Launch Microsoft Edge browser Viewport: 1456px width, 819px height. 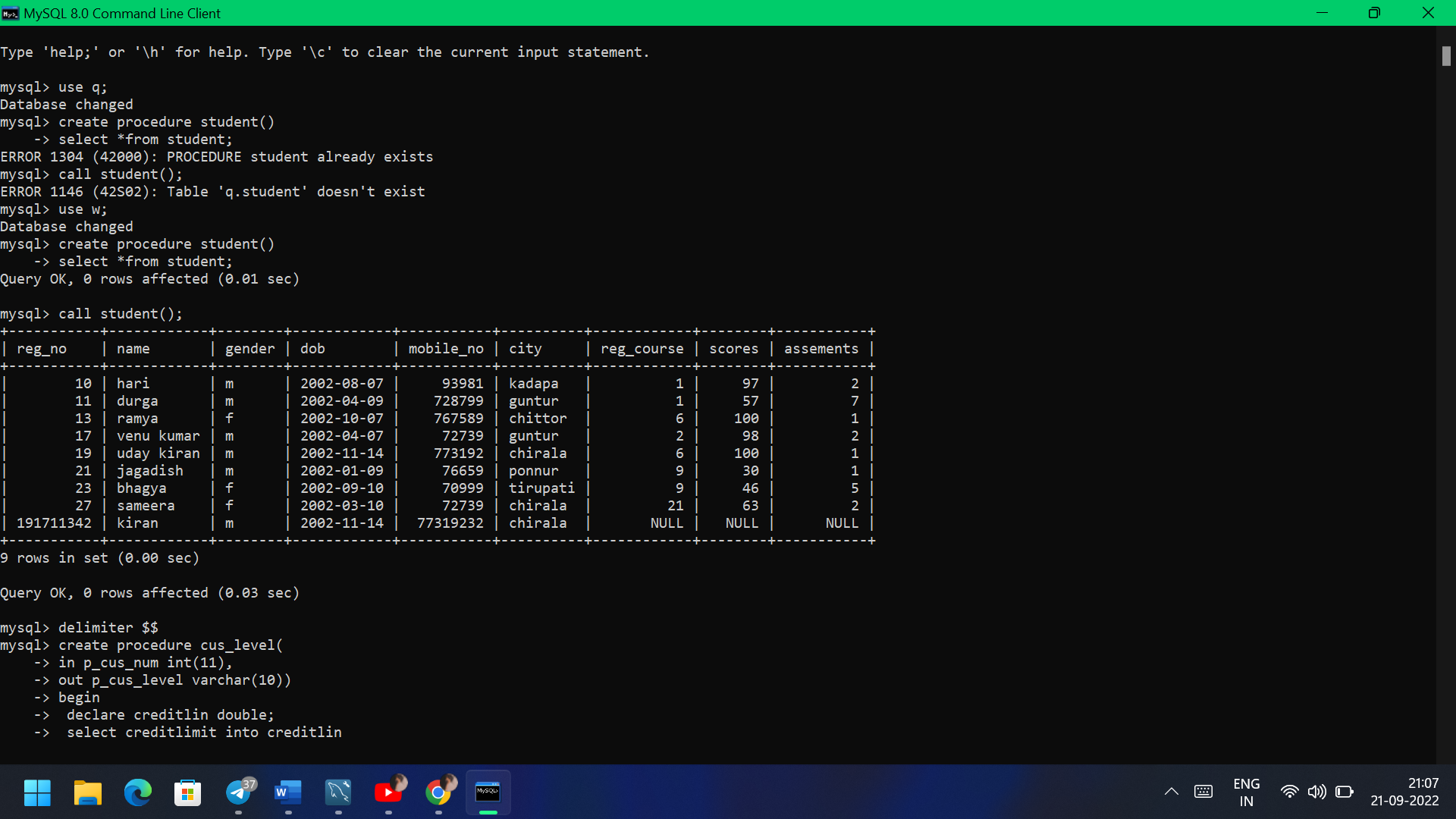[x=137, y=792]
